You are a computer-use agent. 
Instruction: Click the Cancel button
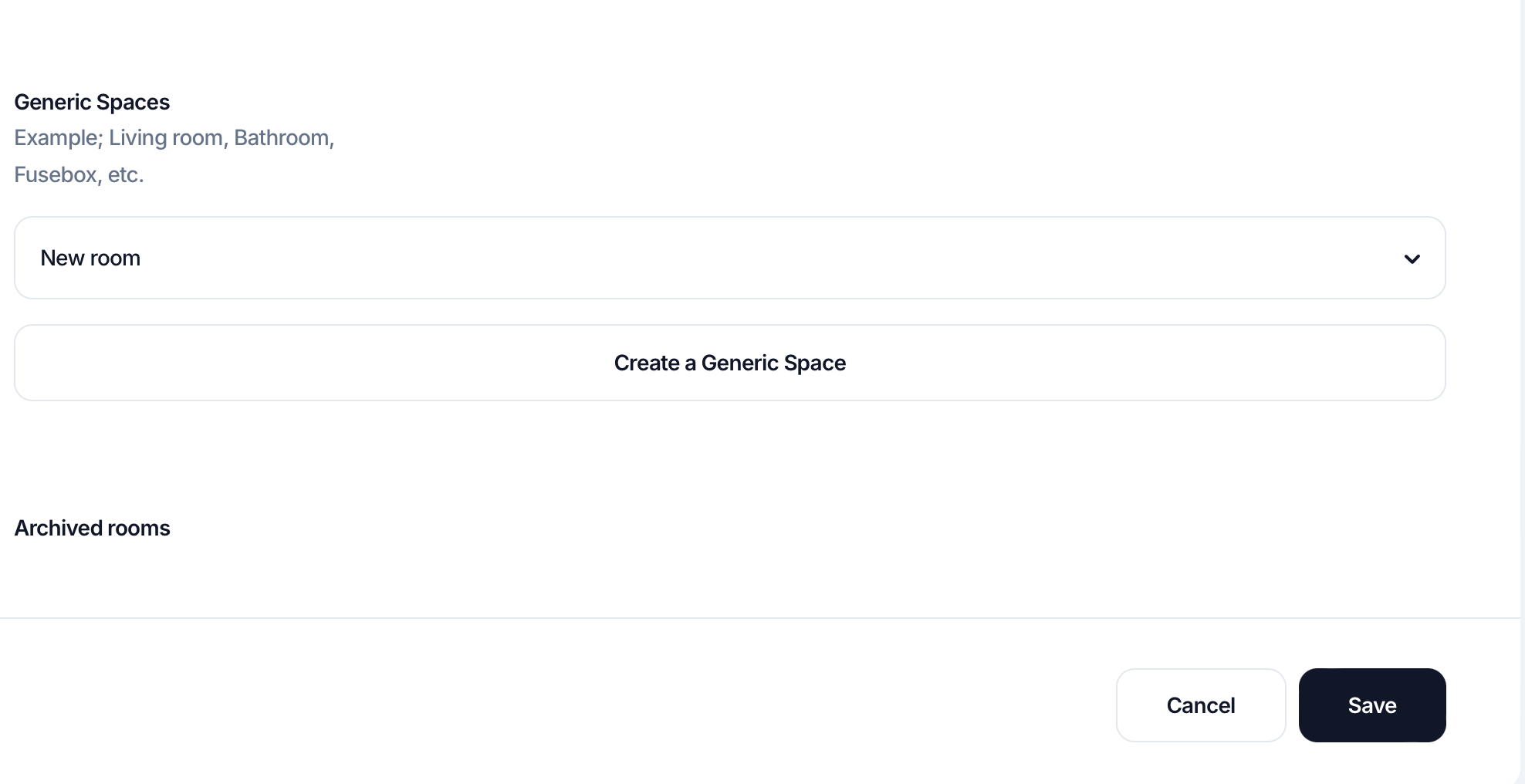point(1200,705)
